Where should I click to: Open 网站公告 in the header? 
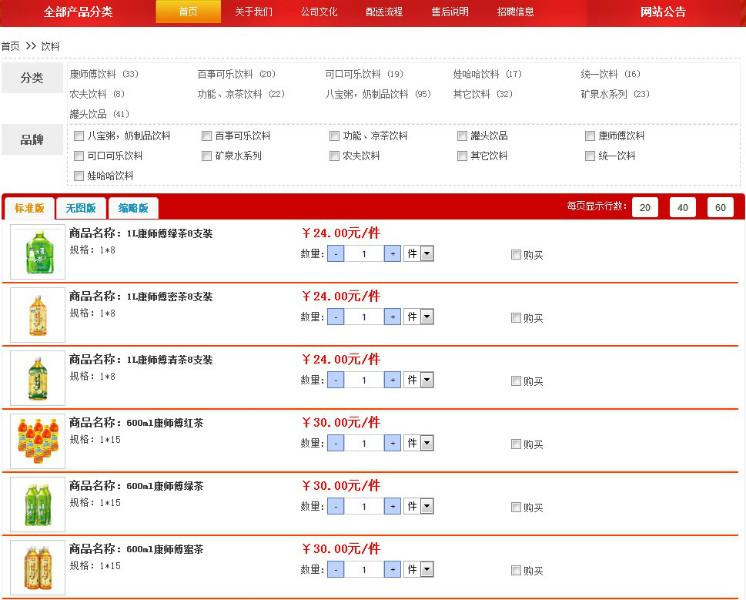(x=663, y=11)
